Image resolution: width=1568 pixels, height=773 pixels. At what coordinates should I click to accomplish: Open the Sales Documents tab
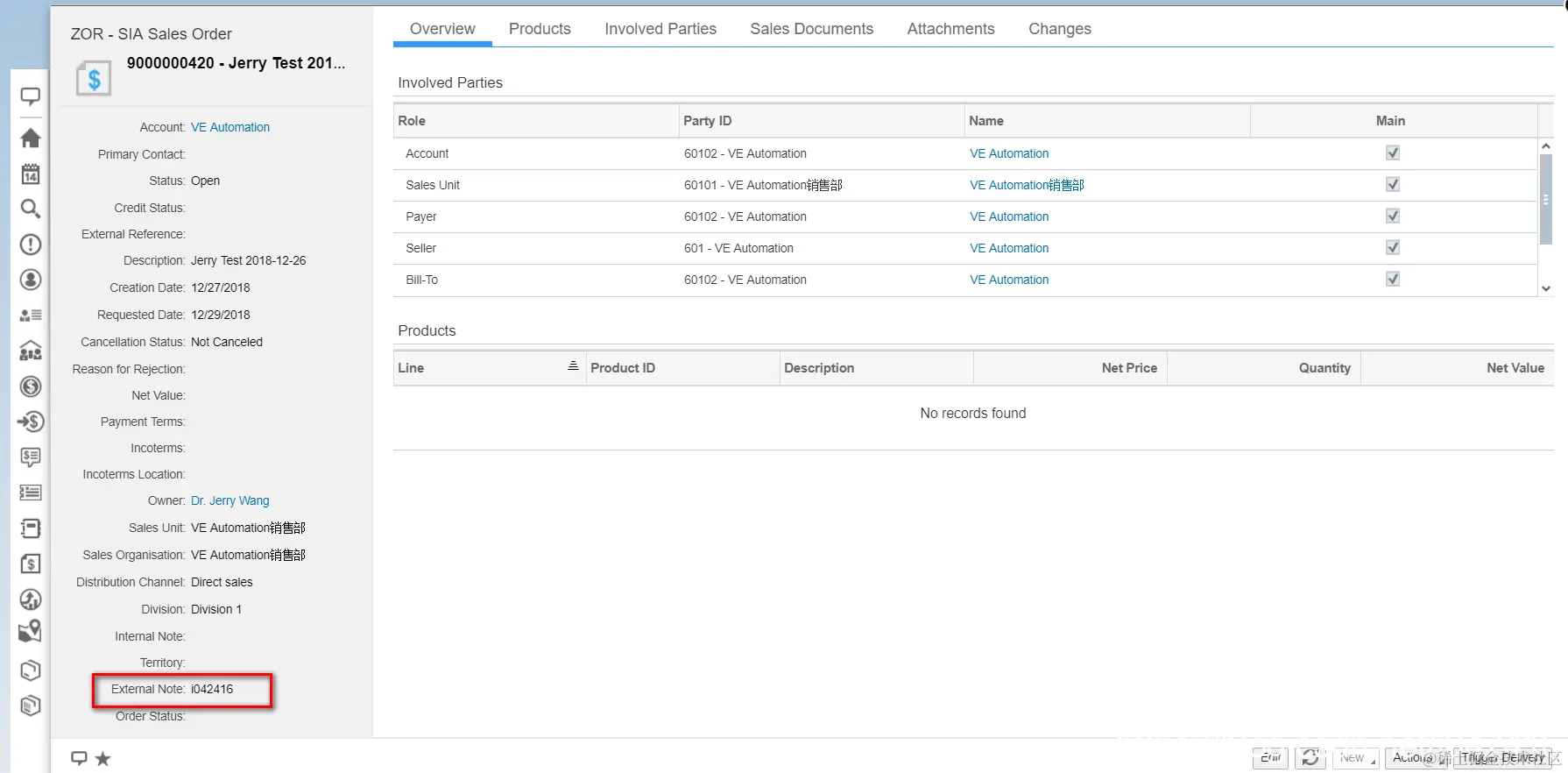(811, 29)
